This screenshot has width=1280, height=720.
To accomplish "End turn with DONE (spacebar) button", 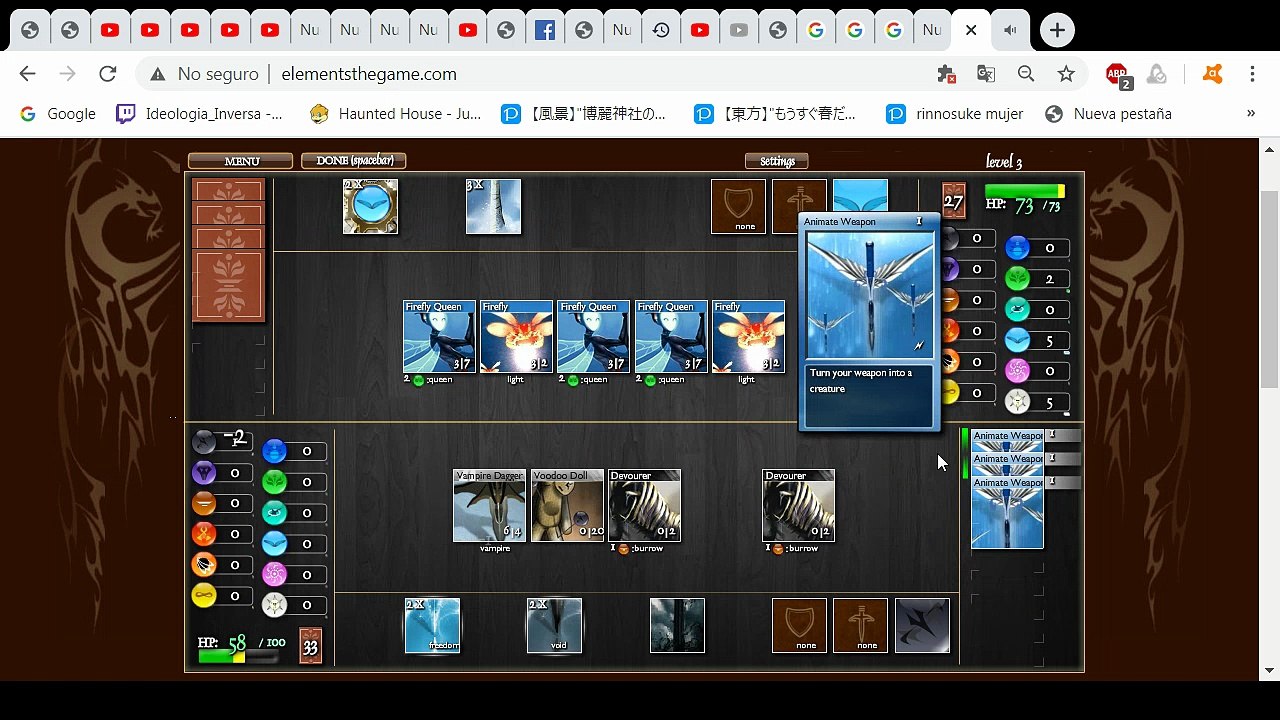I will click(x=354, y=161).
